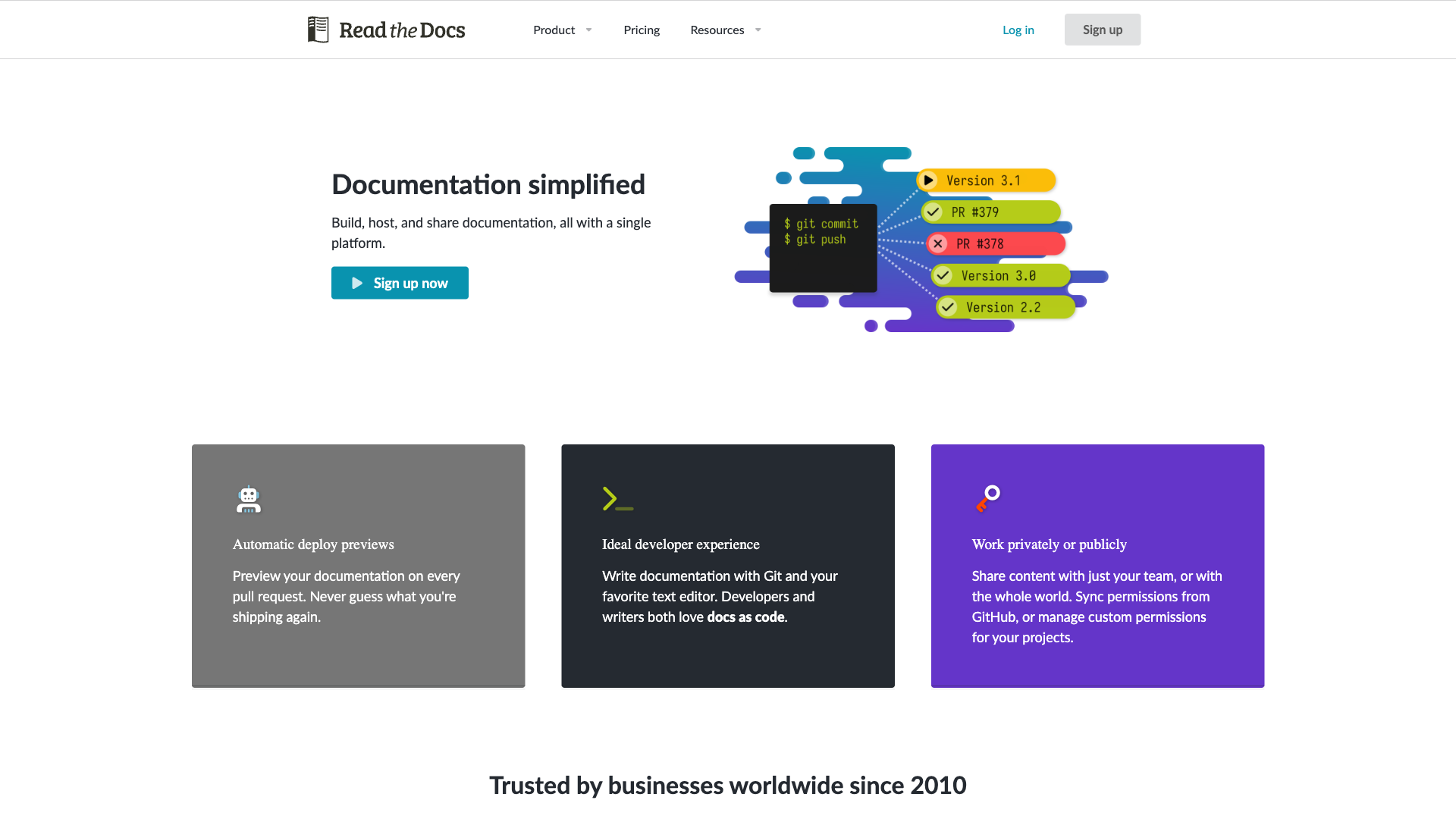Click the checkmark icon beside Version 2.2

947,307
